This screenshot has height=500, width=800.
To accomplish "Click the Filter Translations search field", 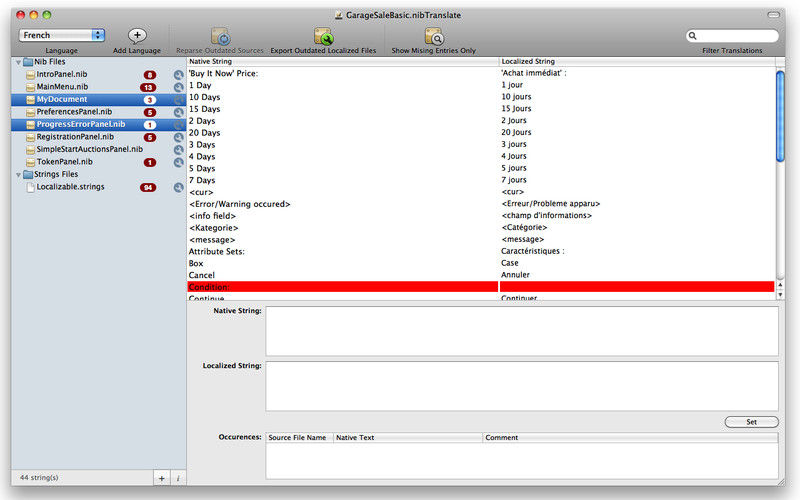I will [732, 36].
